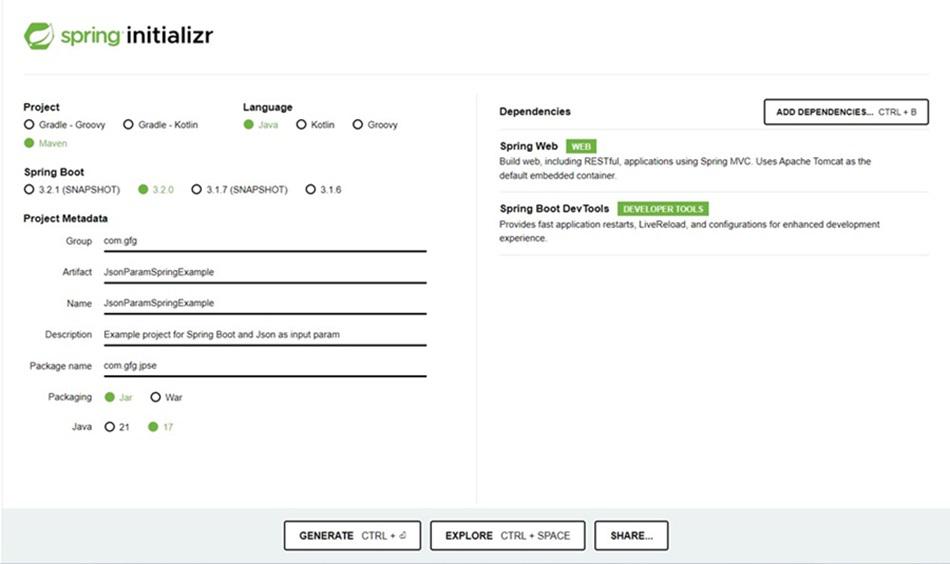Pick Kotlin as the language
This screenshot has height=564, width=950.
pos(301,125)
